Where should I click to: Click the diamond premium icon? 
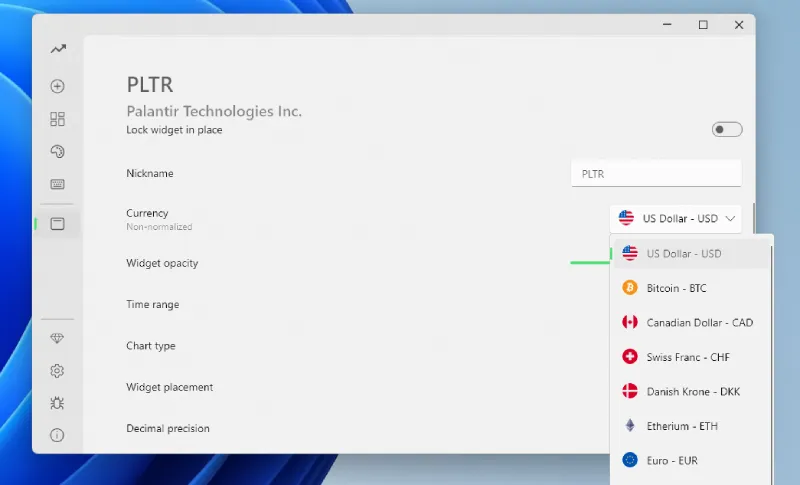tap(58, 339)
